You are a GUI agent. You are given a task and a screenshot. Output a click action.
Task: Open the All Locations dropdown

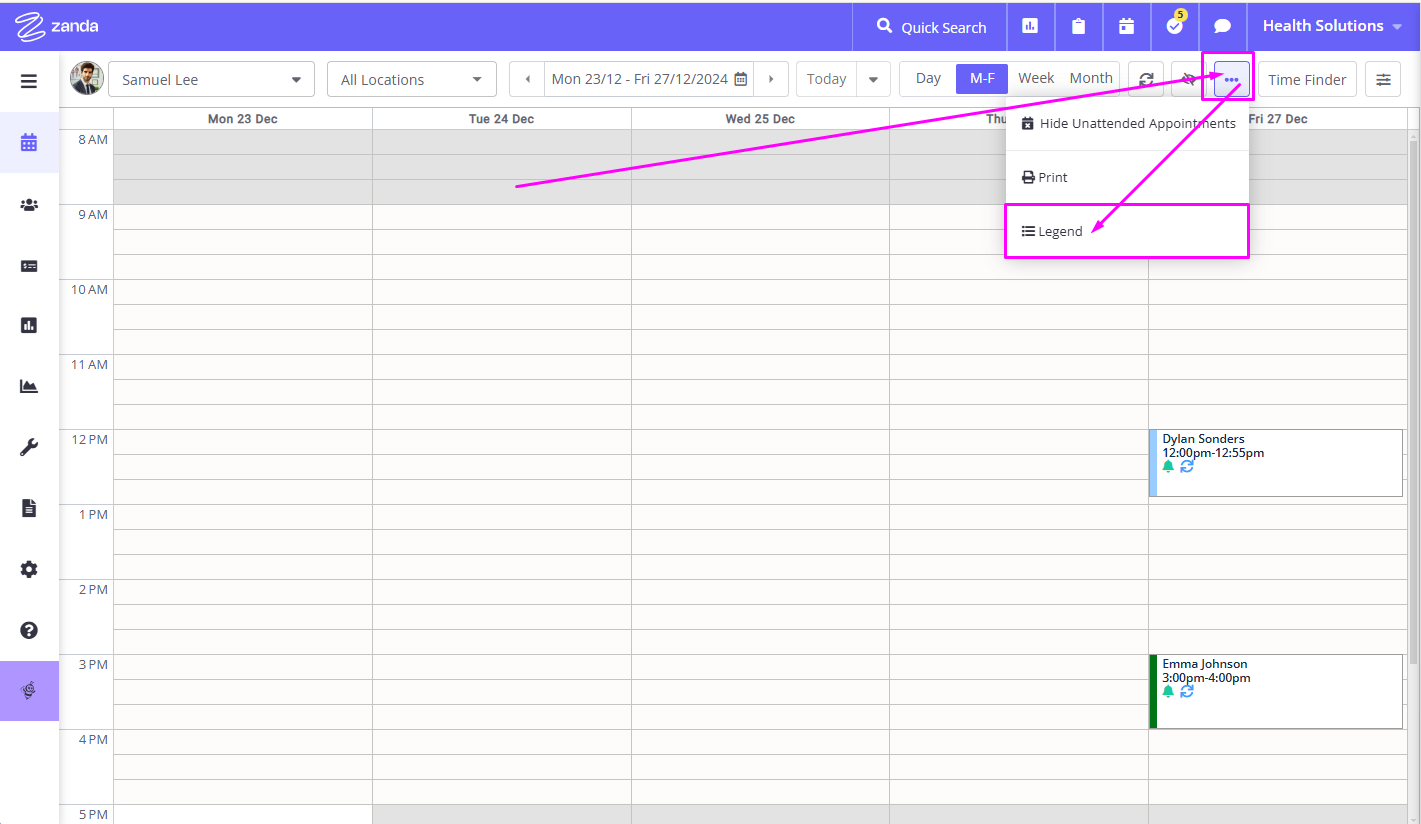coord(412,80)
